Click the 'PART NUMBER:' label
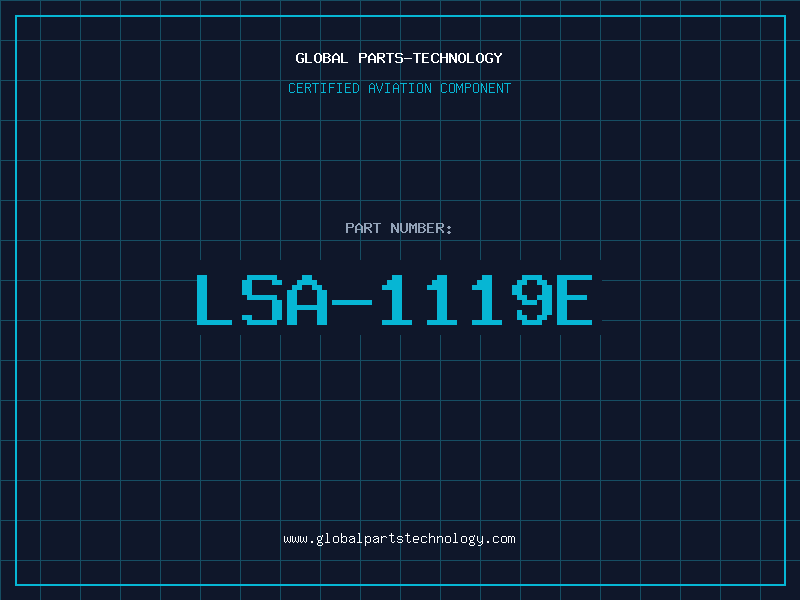This screenshot has width=800, height=600. click(x=399, y=228)
